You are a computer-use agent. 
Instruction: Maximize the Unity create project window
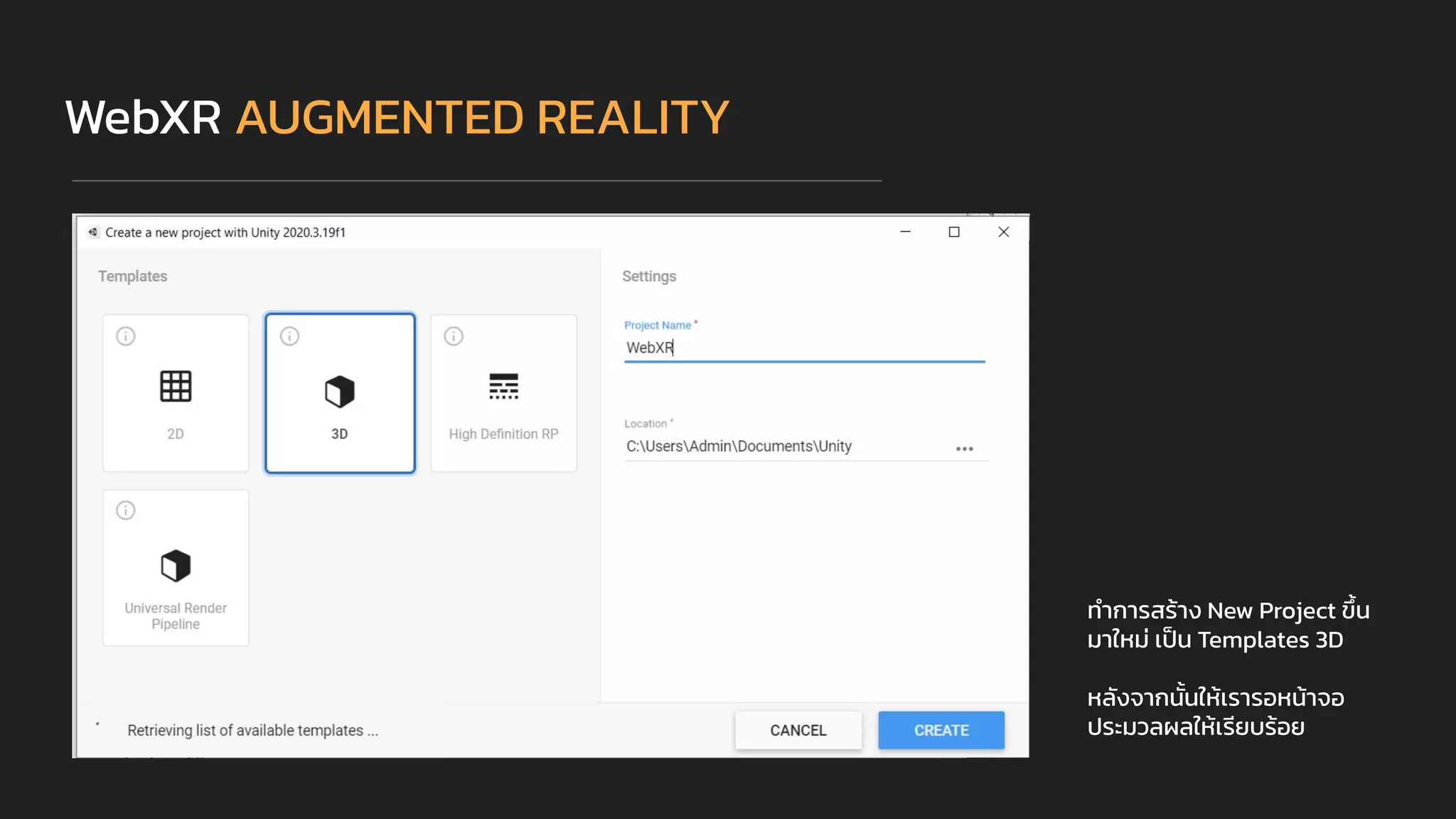pos(954,232)
